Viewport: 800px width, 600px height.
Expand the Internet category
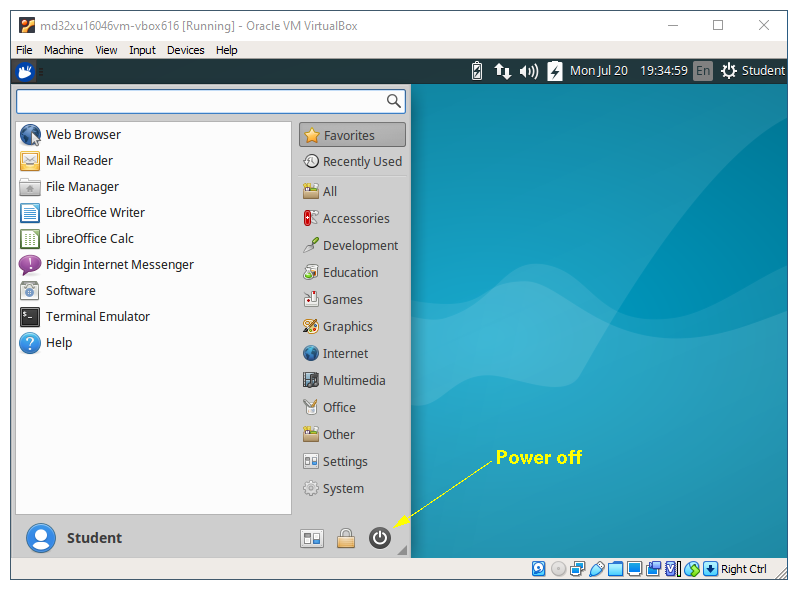(345, 354)
